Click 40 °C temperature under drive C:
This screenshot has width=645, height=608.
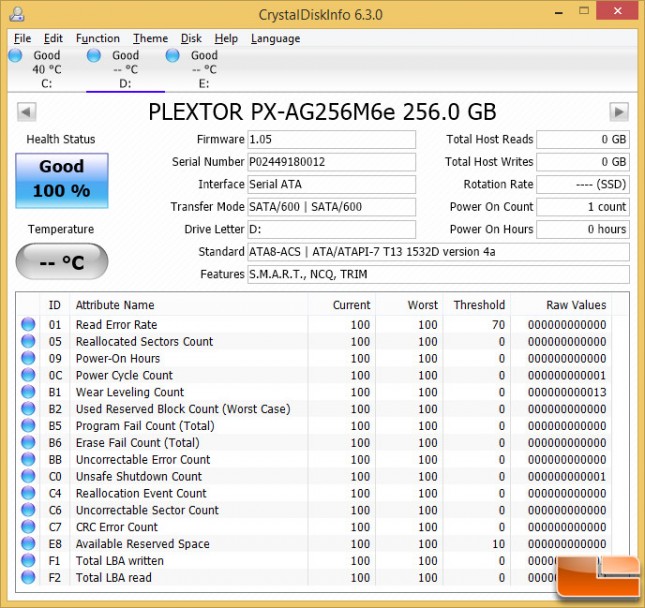point(47,70)
